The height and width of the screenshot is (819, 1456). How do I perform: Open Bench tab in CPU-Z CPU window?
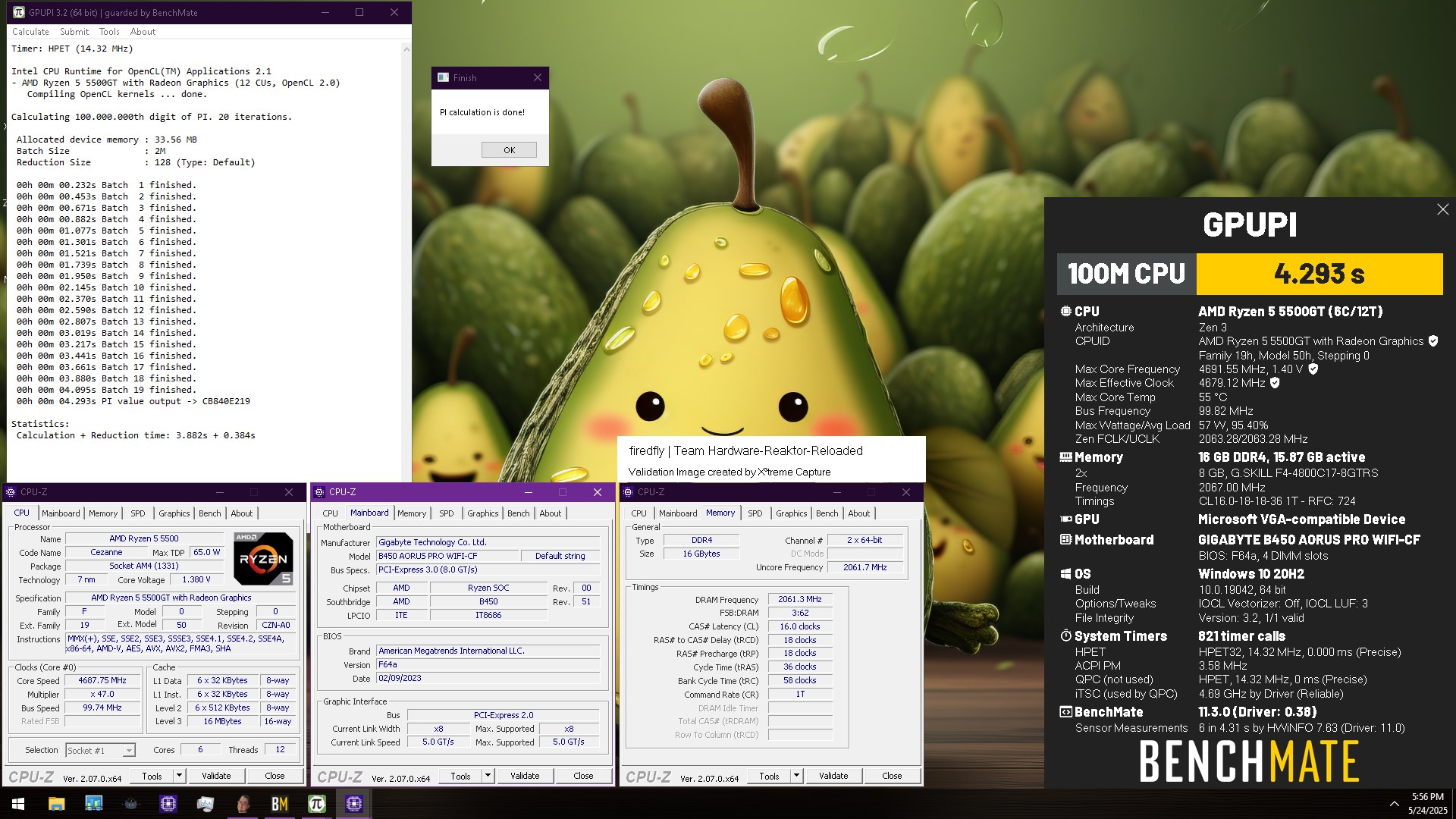click(210, 513)
